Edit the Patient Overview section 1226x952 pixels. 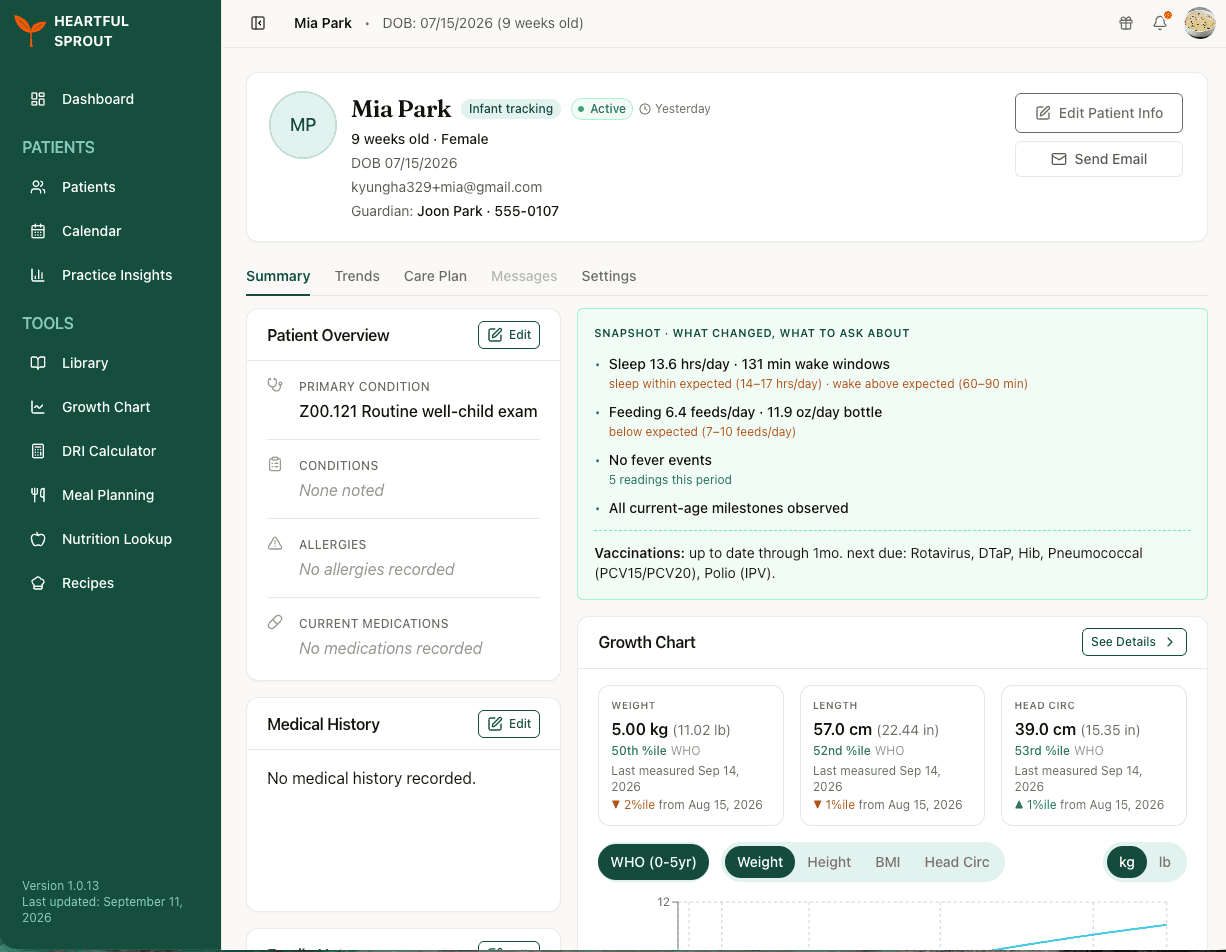coord(509,335)
